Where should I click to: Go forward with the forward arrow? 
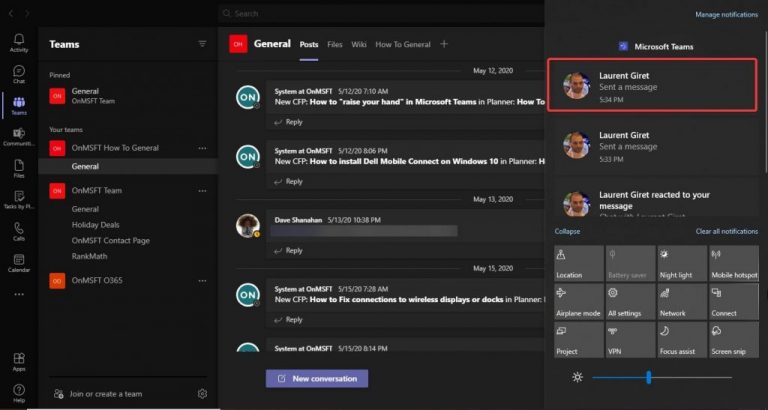click(27, 14)
